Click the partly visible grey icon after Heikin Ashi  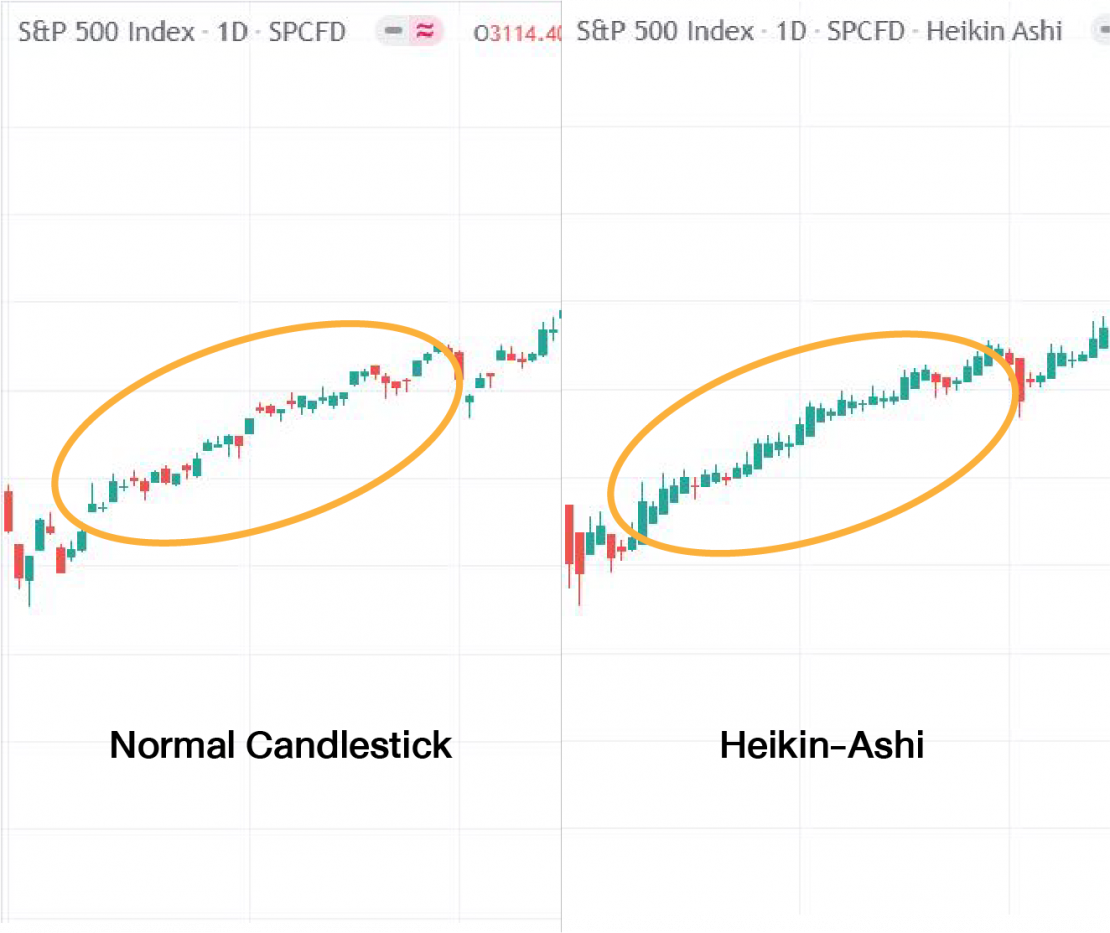click(x=1103, y=30)
